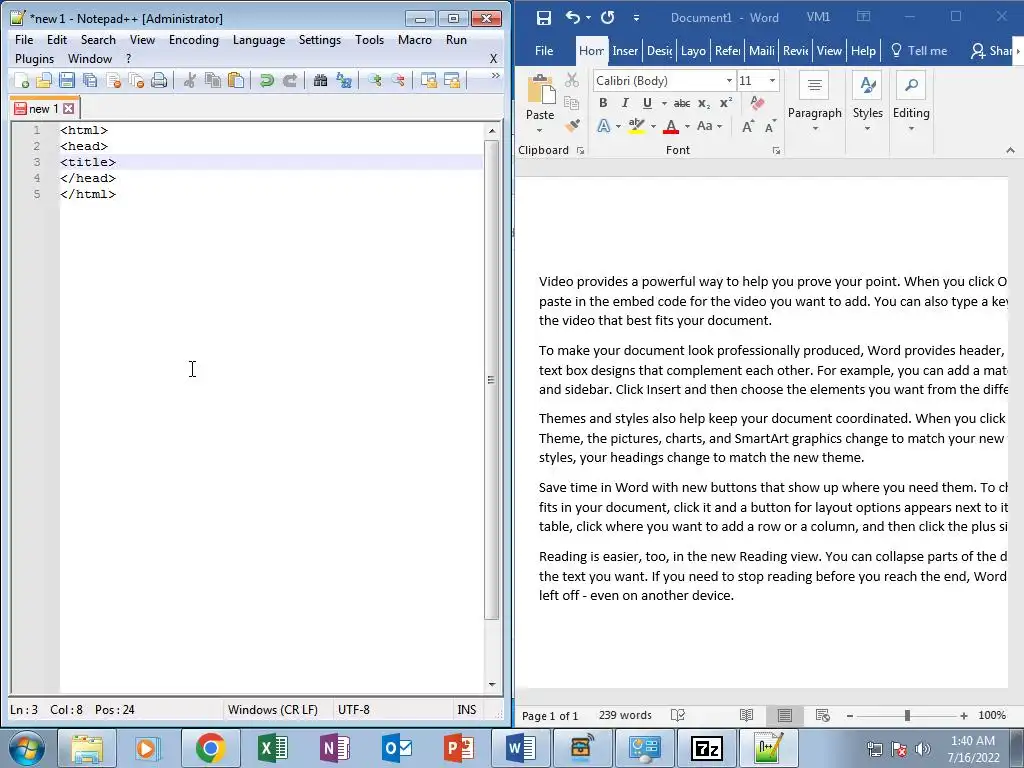Click 239 words count in Word status bar
1024x768 pixels.
point(625,715)
